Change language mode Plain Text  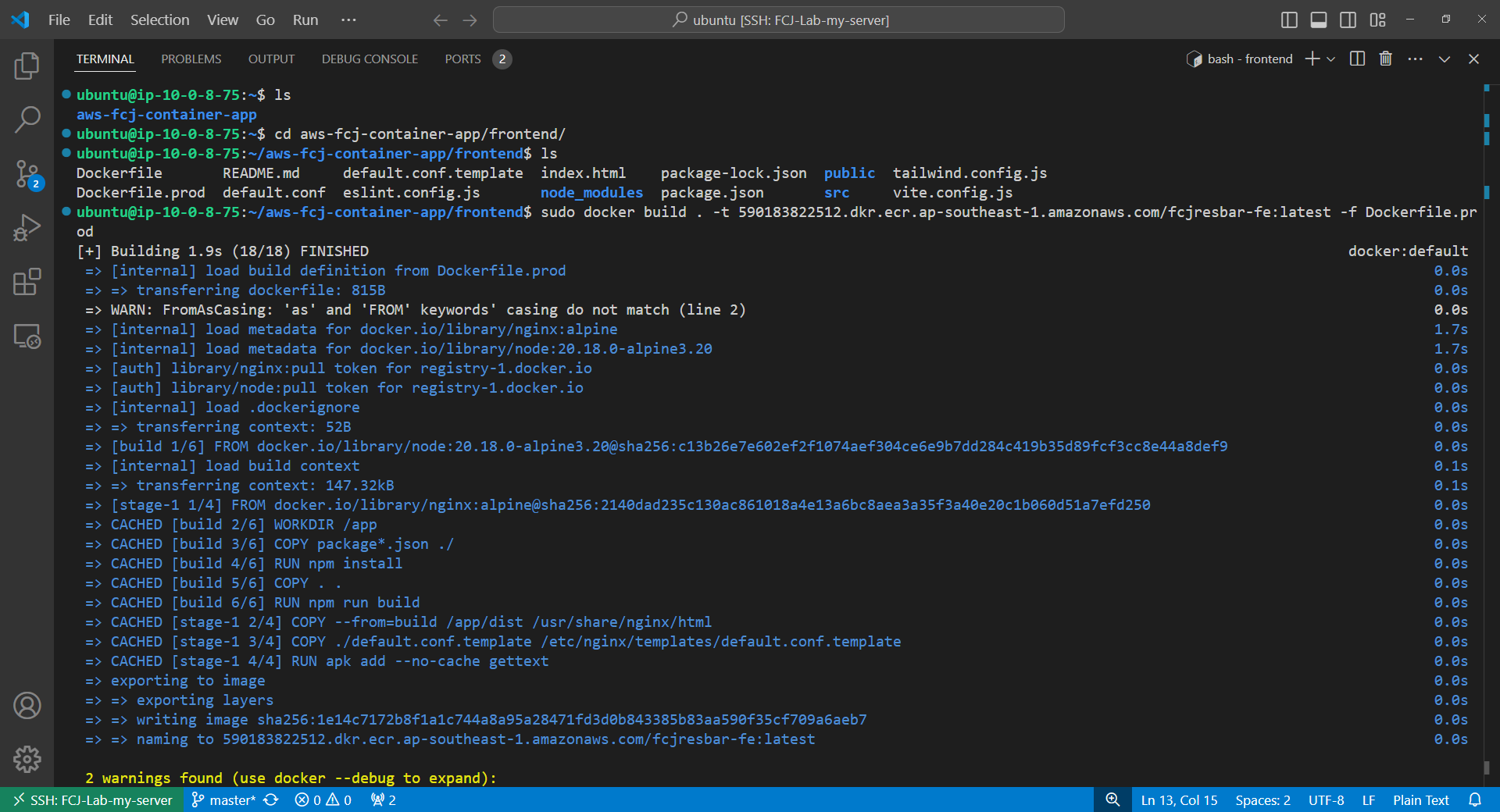(x=1421, y=800)
